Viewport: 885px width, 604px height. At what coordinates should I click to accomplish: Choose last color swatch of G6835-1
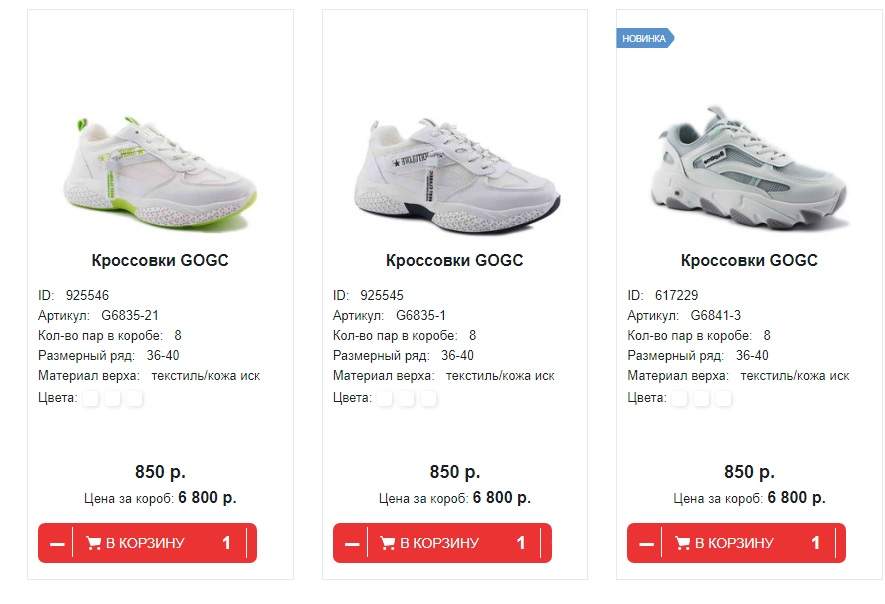point(430,399)
